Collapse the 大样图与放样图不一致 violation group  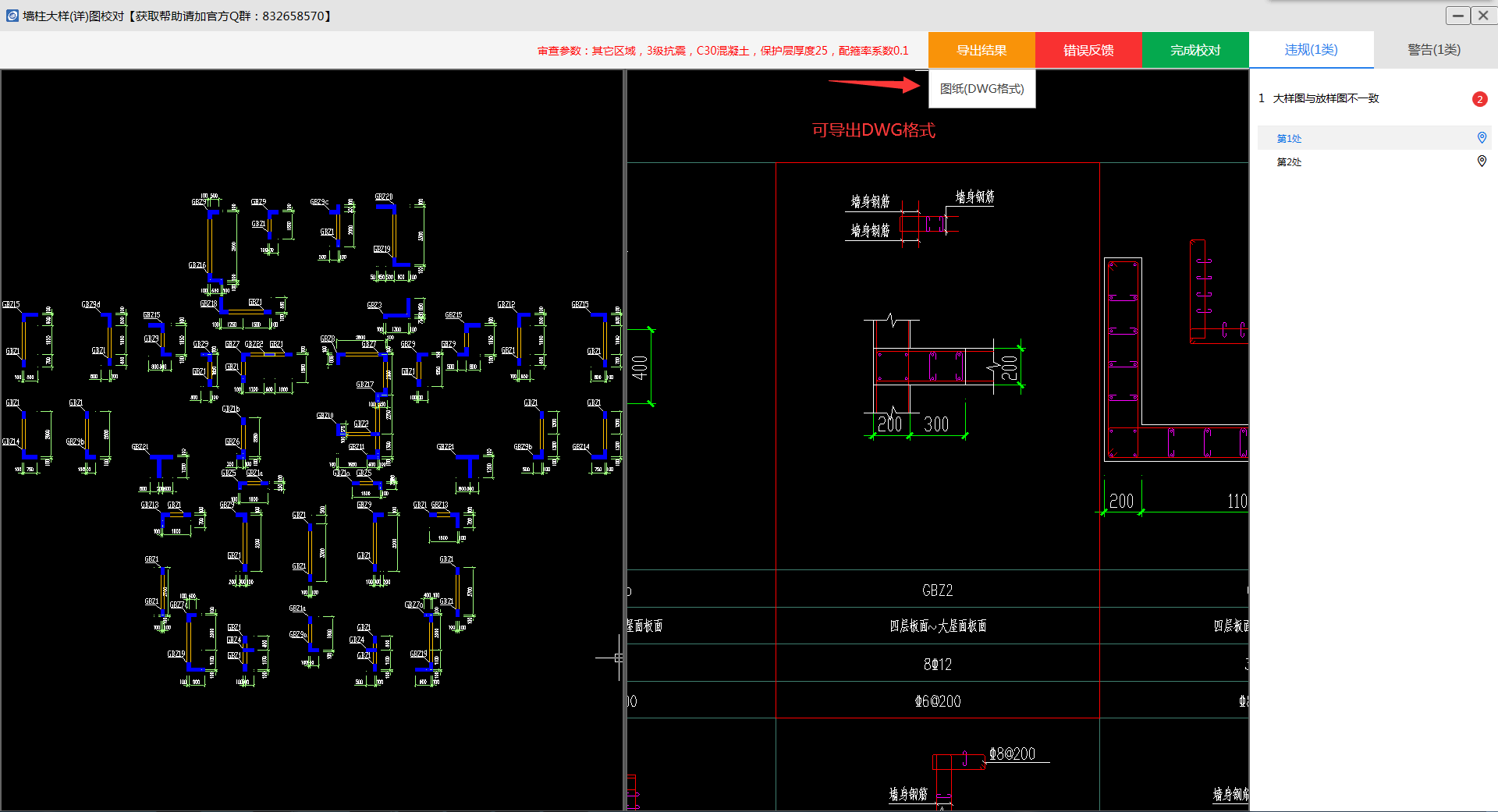coord(1326,98)
